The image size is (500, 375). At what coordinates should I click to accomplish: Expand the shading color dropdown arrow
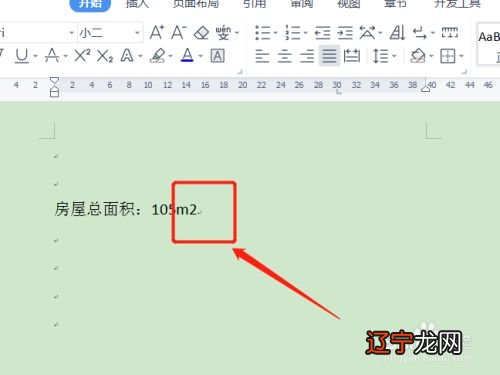(431, 56)
